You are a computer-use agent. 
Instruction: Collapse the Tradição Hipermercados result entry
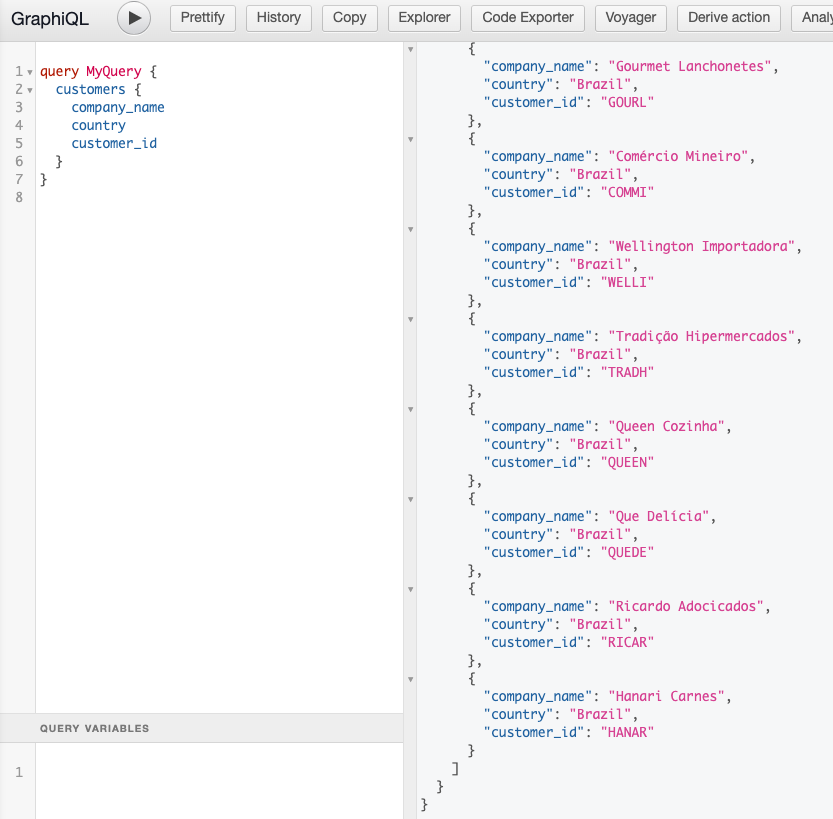point(411,319)
